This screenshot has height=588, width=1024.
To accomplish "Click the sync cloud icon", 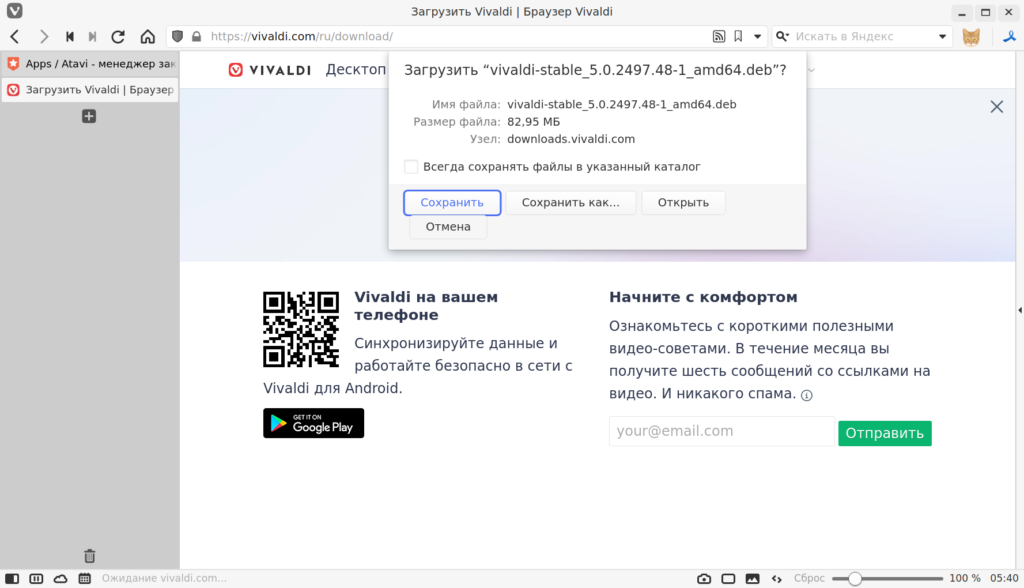I will (x=60, y=578).
